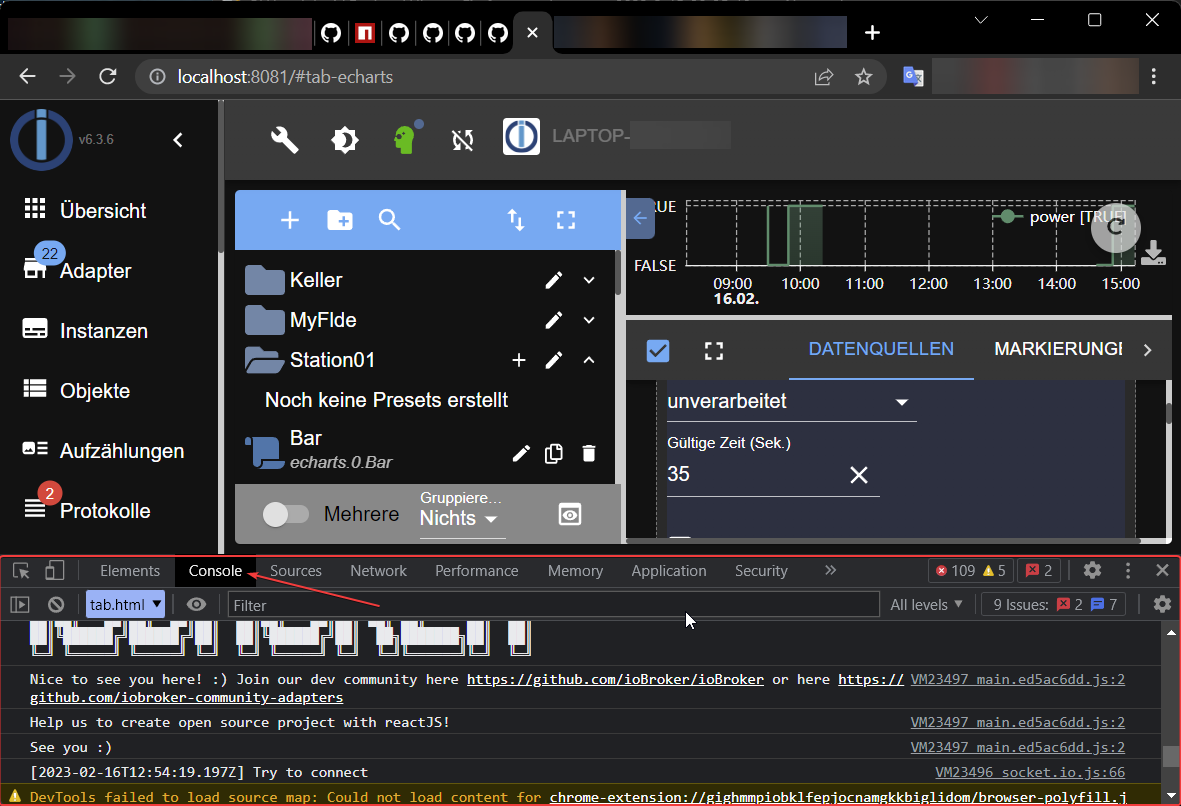1181x806 pixels.
Task: Show more DevTools tabs with the double chevron
Action: point(830,570)
